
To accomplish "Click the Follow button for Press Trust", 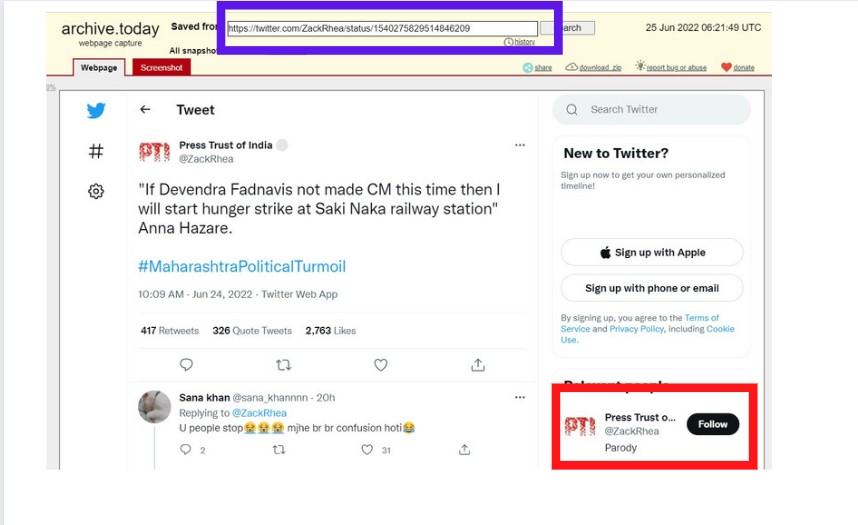I will coord(713,424).
